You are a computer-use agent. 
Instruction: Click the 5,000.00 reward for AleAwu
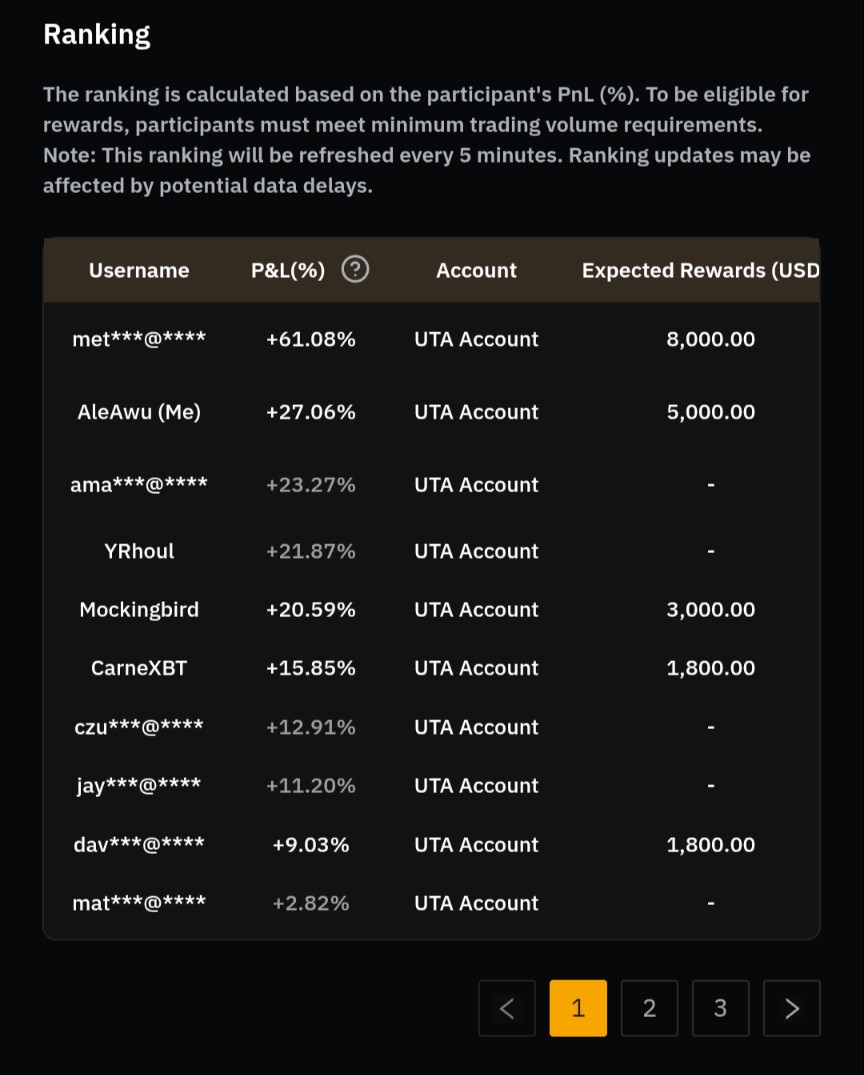coord(711,412)
